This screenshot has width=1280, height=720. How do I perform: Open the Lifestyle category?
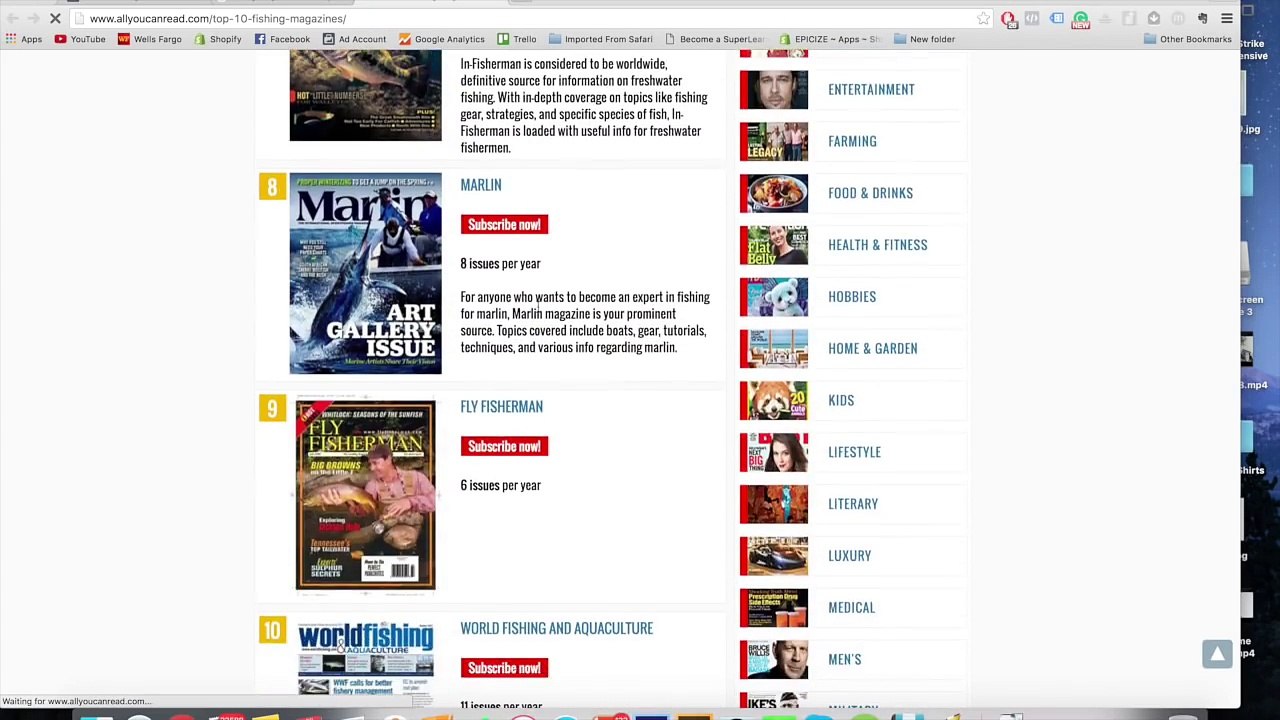854,452
